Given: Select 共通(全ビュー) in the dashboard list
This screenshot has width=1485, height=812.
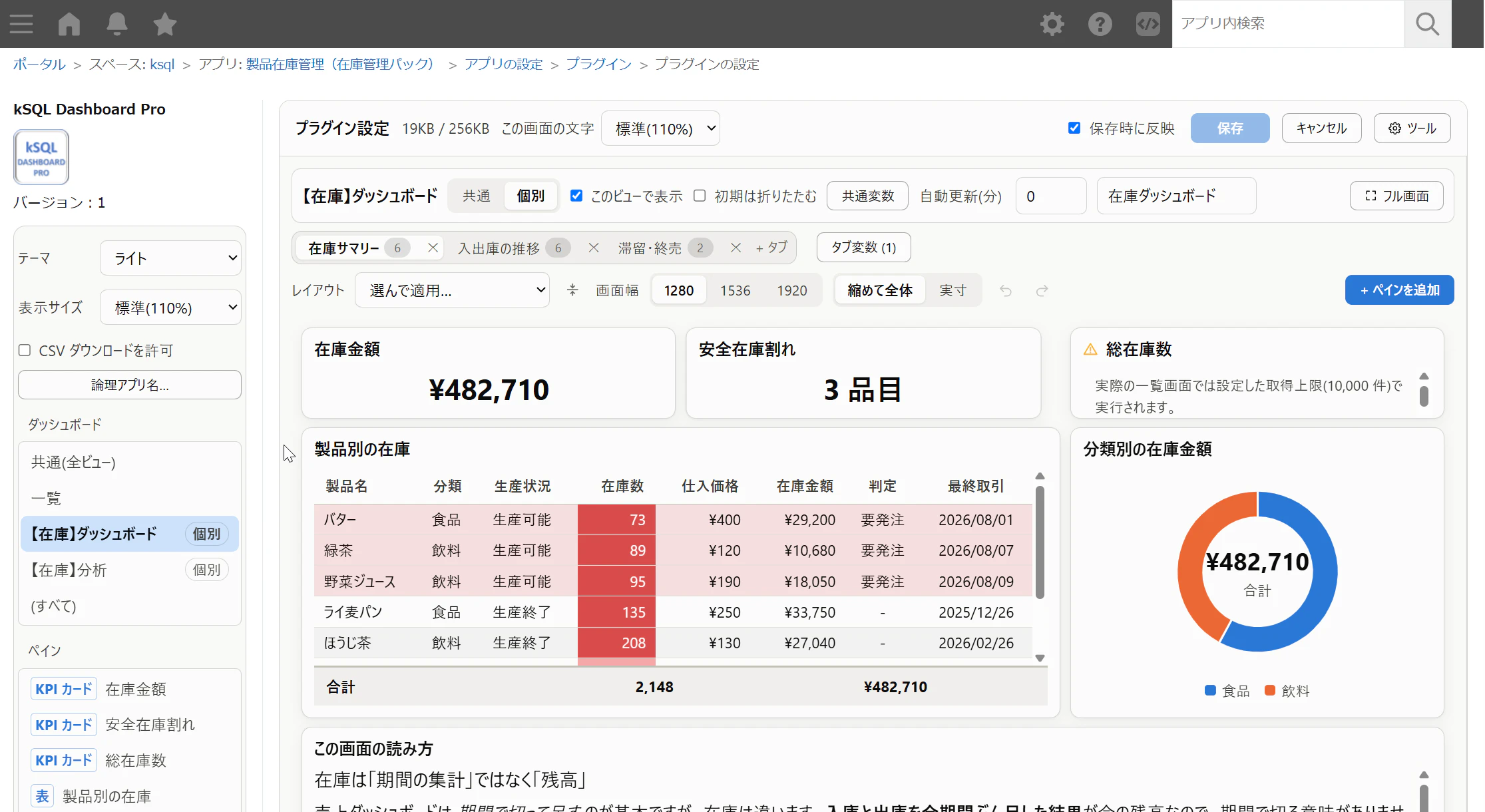Looking at the screenshot, I should coord(130,462).
